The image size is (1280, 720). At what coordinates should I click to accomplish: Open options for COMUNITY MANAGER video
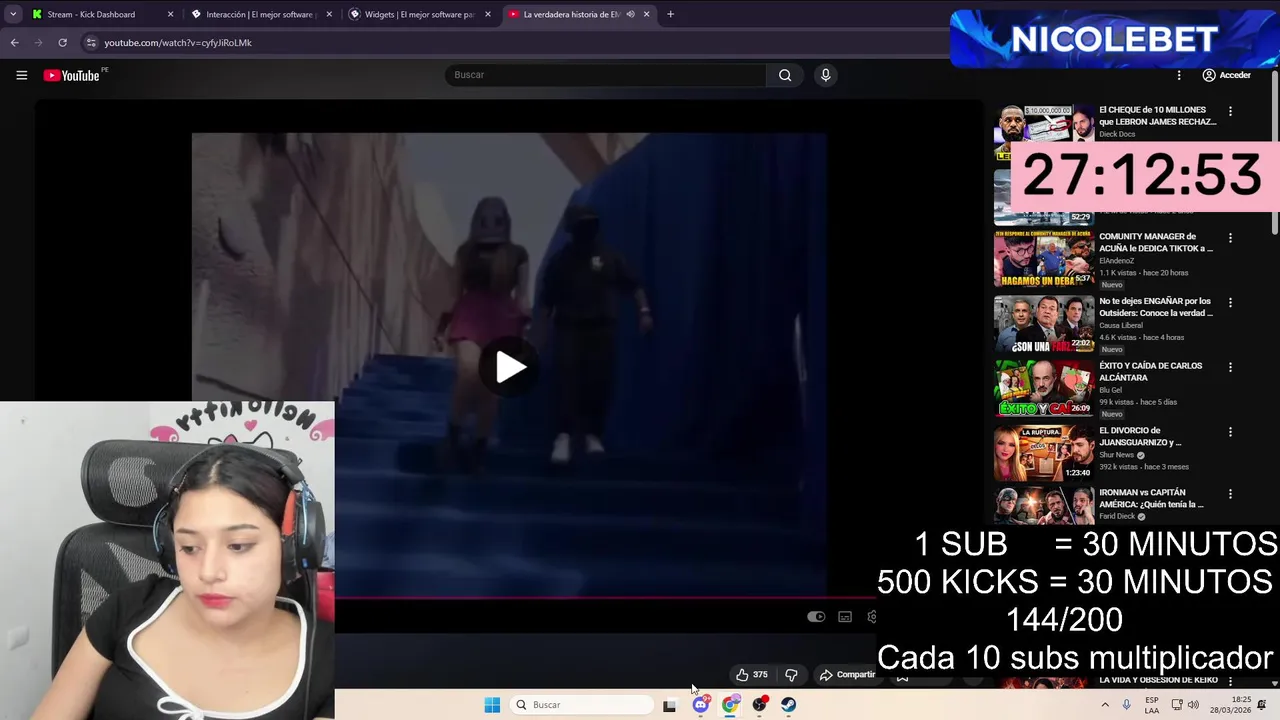1230,238
